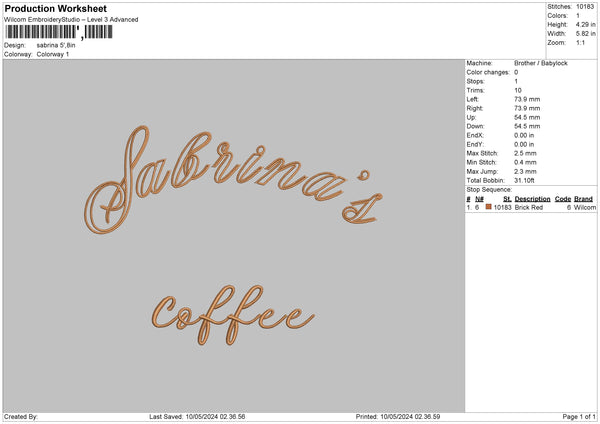
Task: Select the Brick Red stop sequence row
Action: pos(530,207)
